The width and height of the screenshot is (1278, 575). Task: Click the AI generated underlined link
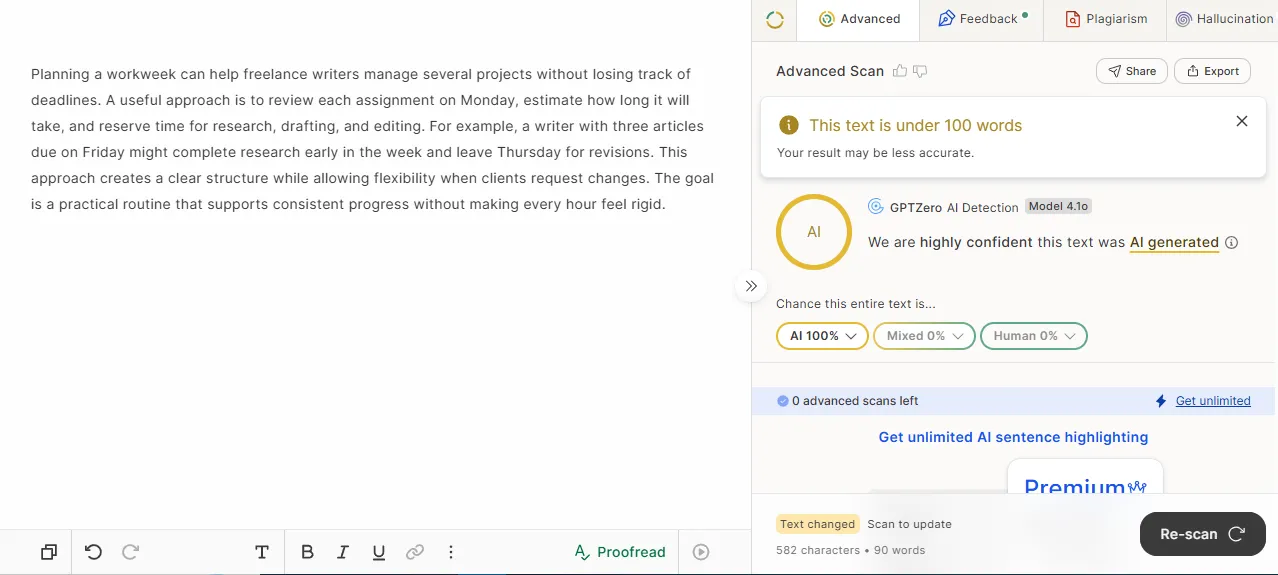1174,242
